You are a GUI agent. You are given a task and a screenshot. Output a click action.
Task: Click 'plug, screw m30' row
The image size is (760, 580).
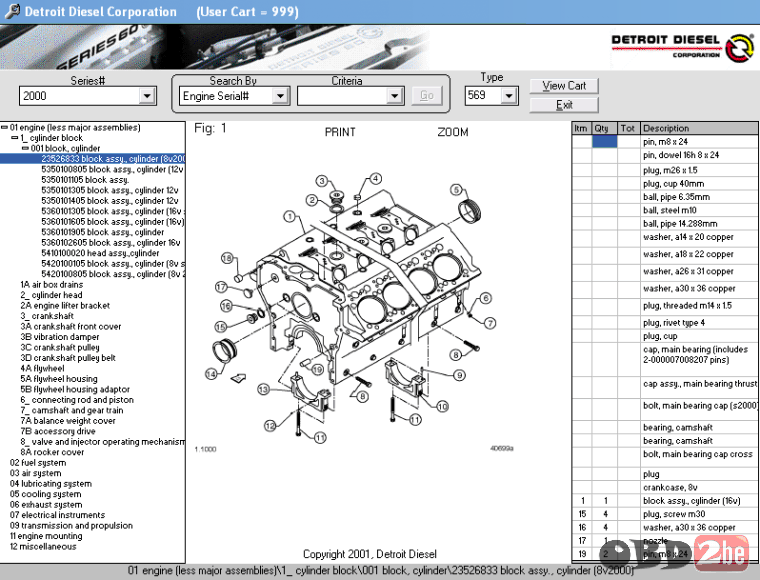point(665,514)
